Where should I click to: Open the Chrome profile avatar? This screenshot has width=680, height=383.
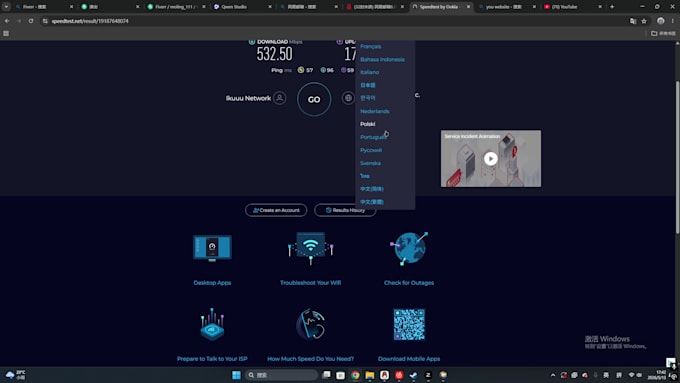pos(660,21)
